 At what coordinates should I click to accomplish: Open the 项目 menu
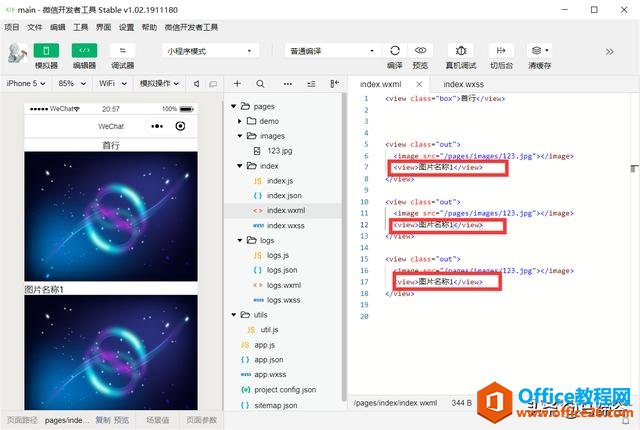point(12,27)
